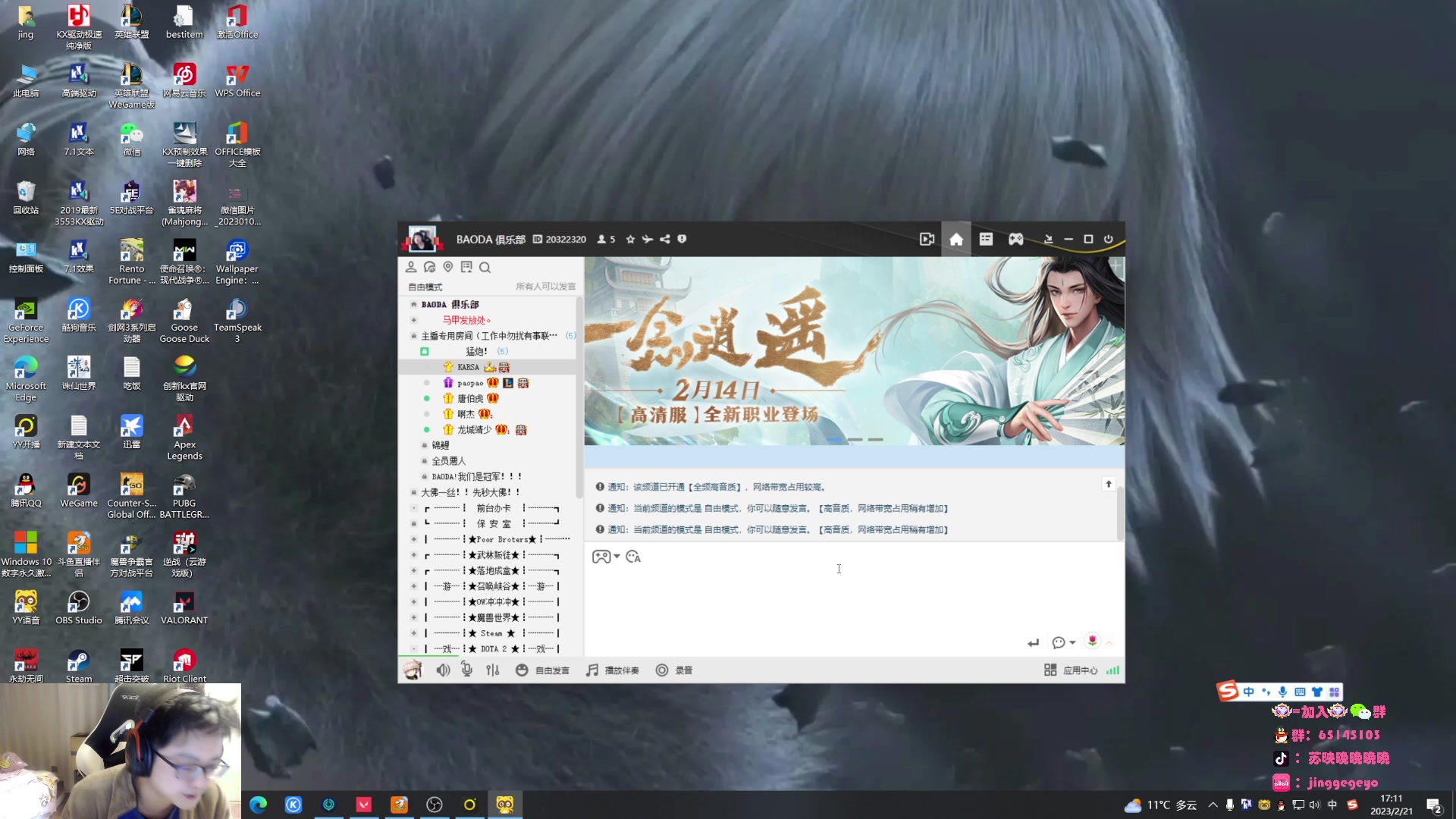
Task: Select user 龙城靖少 in the channel list
Action: coord(474,430)
